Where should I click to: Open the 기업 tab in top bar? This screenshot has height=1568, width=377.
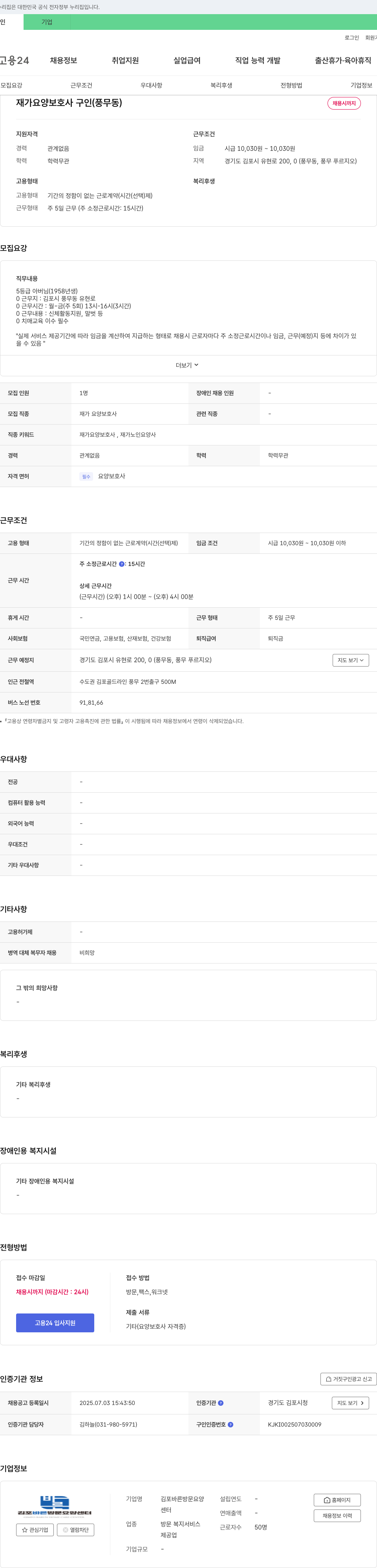click(x=47, y=22)
